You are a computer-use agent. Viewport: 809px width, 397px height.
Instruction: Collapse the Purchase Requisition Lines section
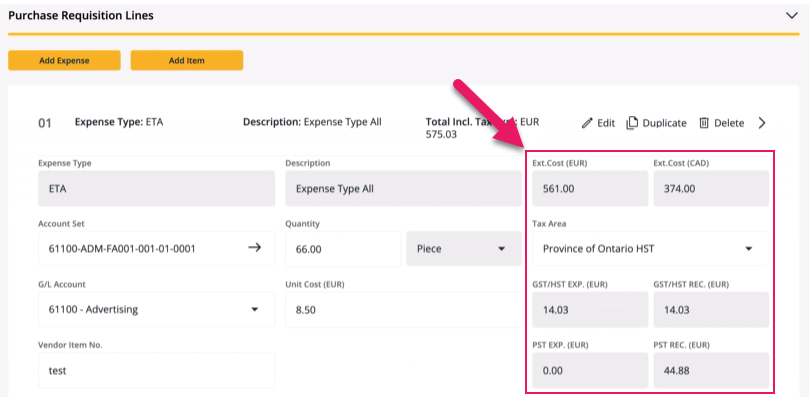point(791,15)
